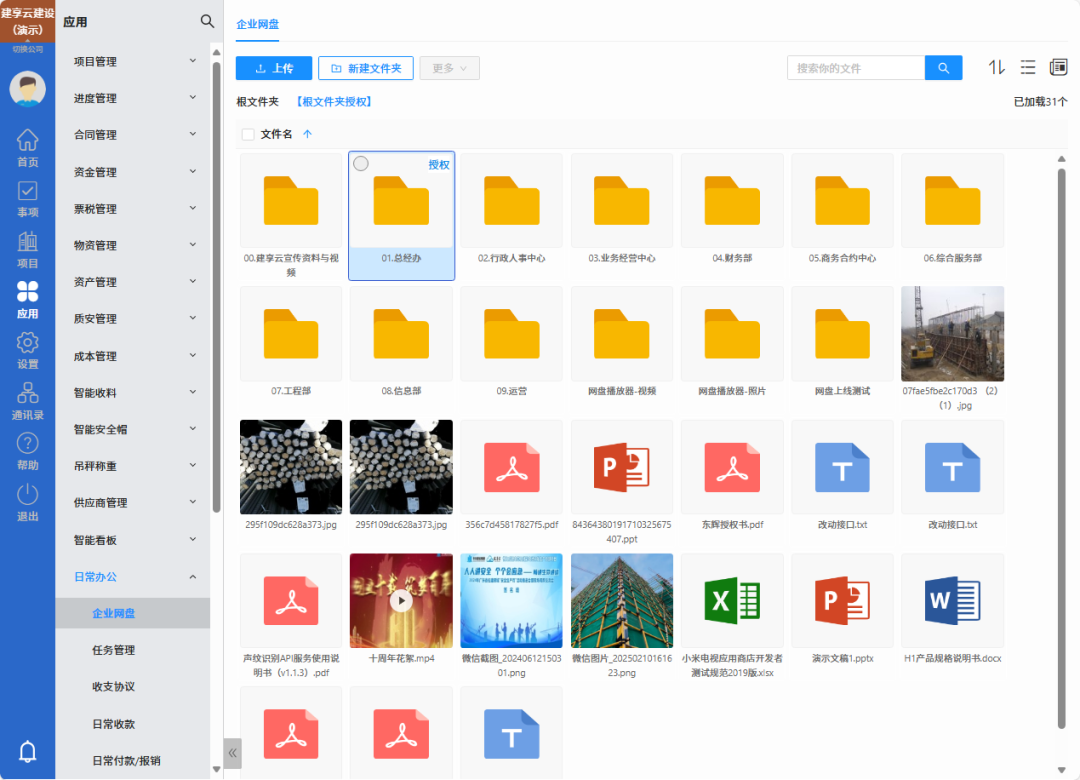Switch to list view icon
1080x780 pixels.
click(x=1027, y=67)
